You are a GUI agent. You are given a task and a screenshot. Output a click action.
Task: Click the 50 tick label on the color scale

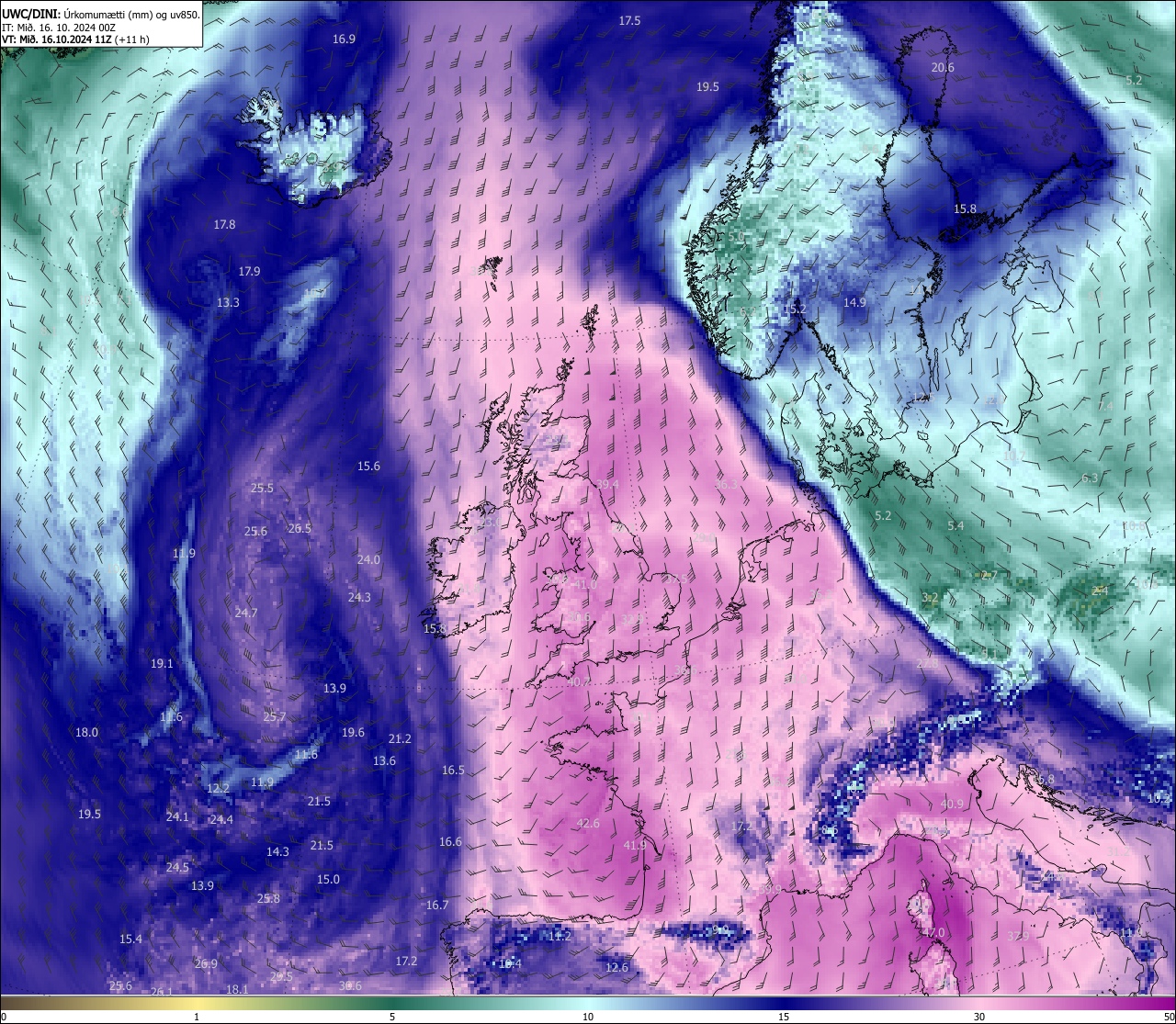[1169, 1017]
